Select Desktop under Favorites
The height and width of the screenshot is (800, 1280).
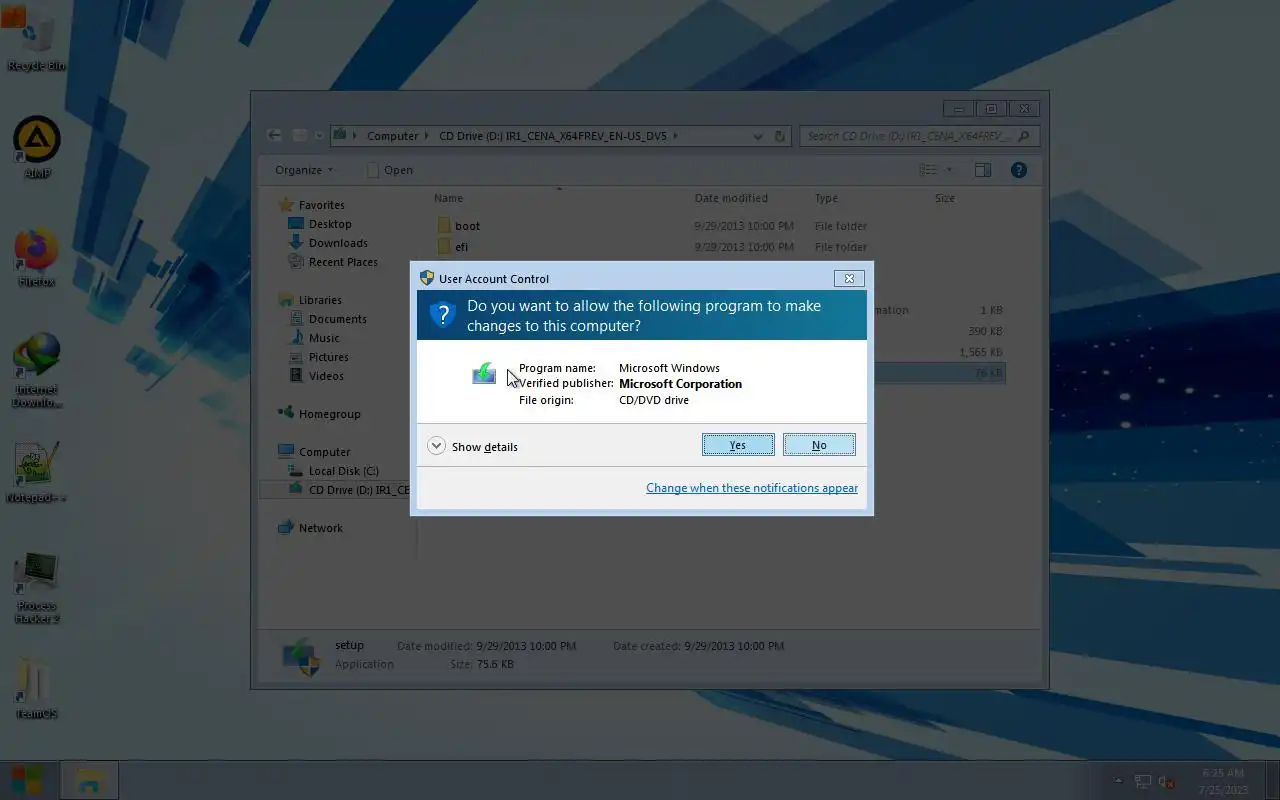[330, 224]
